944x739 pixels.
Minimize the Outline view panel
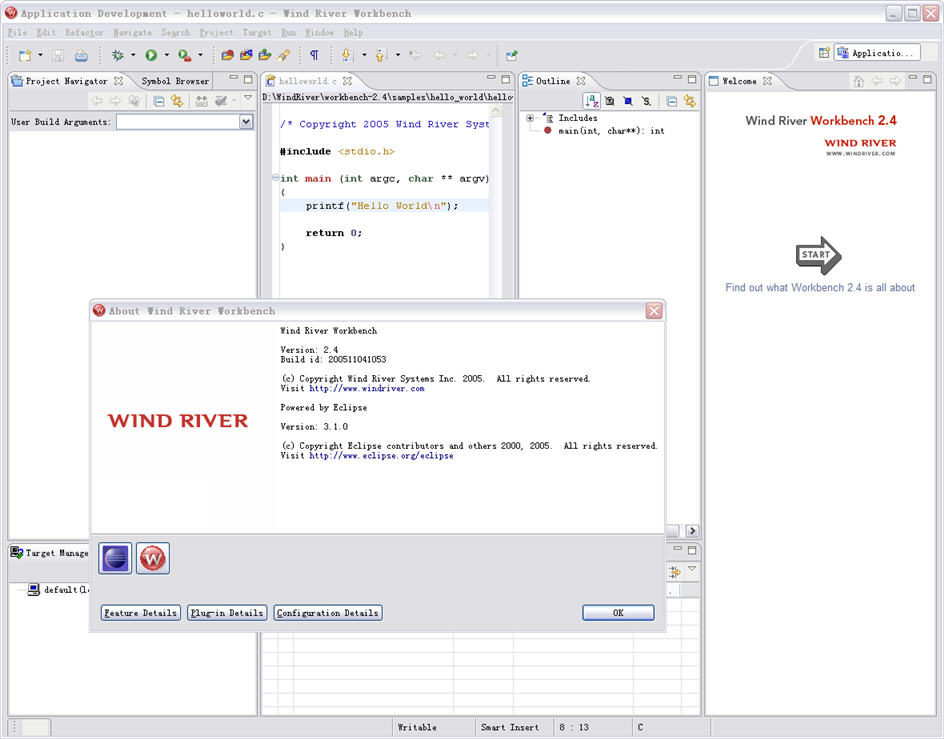click(x=677, y=78)
